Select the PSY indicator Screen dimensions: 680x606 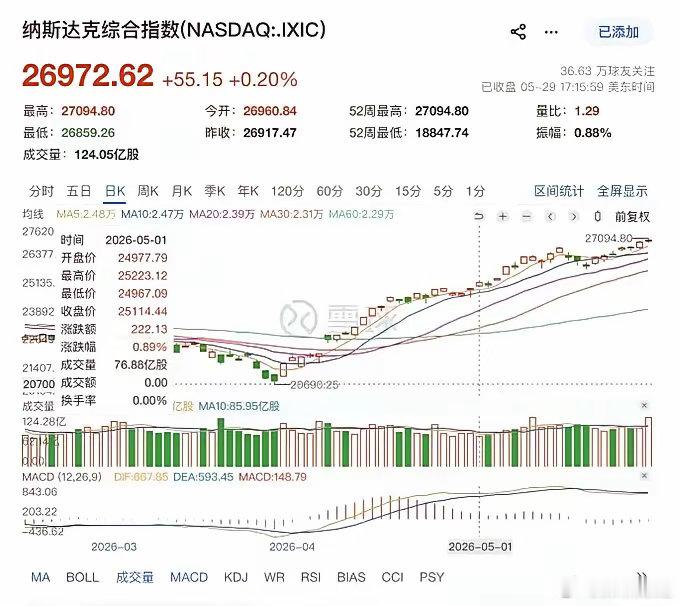(432, 577)
